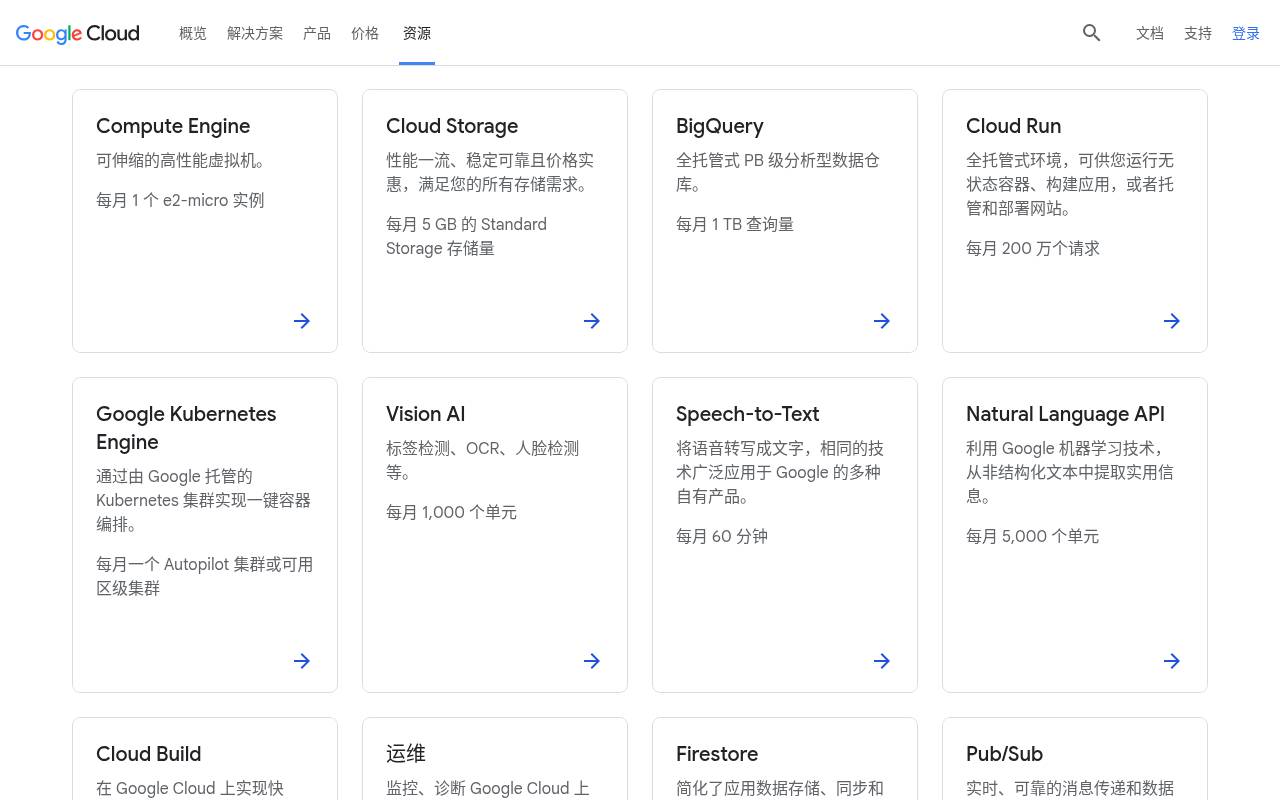The image size is (1280, 800).
Task: Click the arrow on Compute Engine card
Action: point(302,321)
